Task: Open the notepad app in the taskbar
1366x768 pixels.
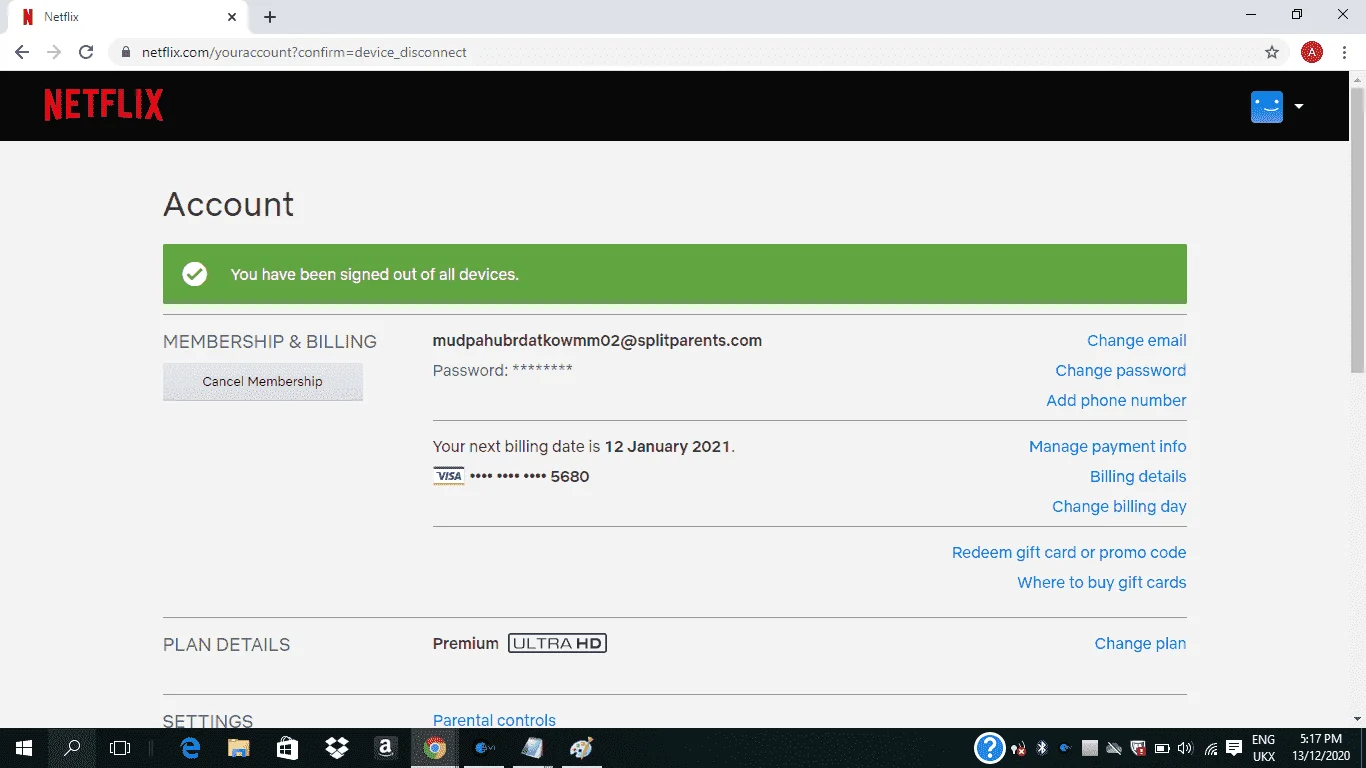Action: point(532,748)
